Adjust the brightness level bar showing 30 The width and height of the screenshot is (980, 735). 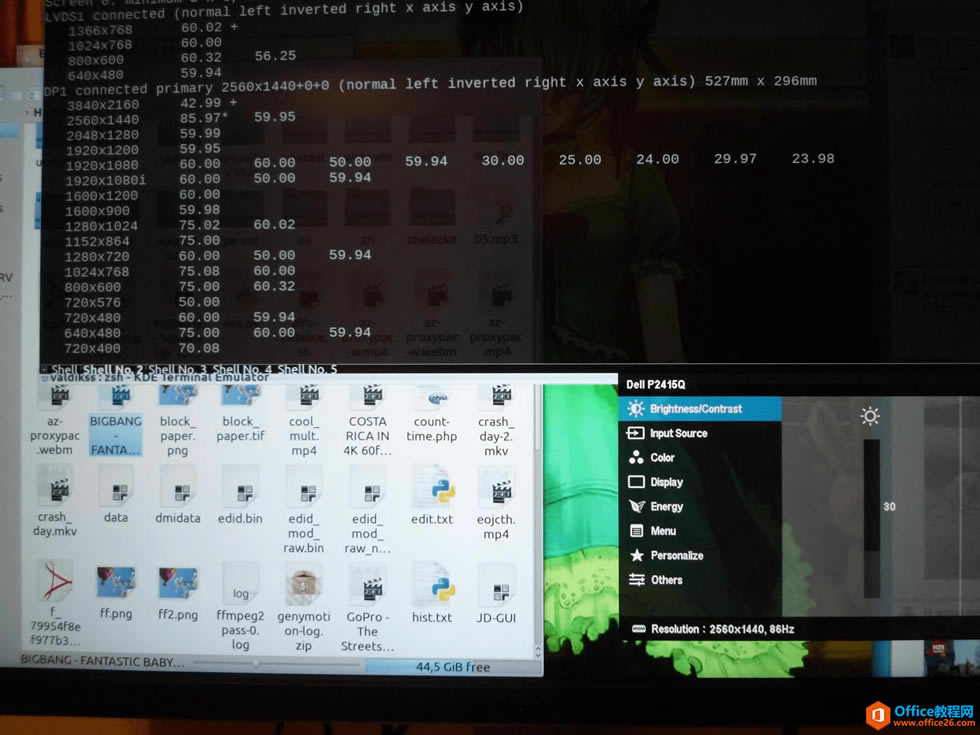click(871, 519)
